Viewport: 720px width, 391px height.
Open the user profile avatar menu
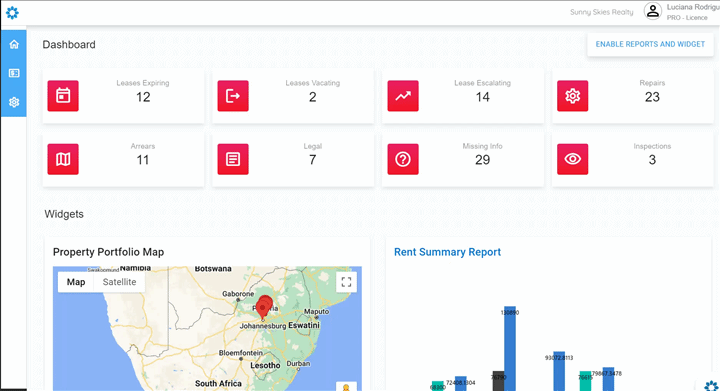(652, 11)
